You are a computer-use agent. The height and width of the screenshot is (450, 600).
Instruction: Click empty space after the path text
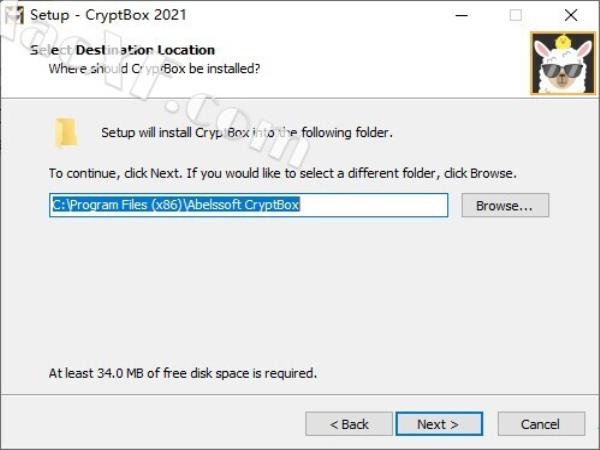[373, 205]
